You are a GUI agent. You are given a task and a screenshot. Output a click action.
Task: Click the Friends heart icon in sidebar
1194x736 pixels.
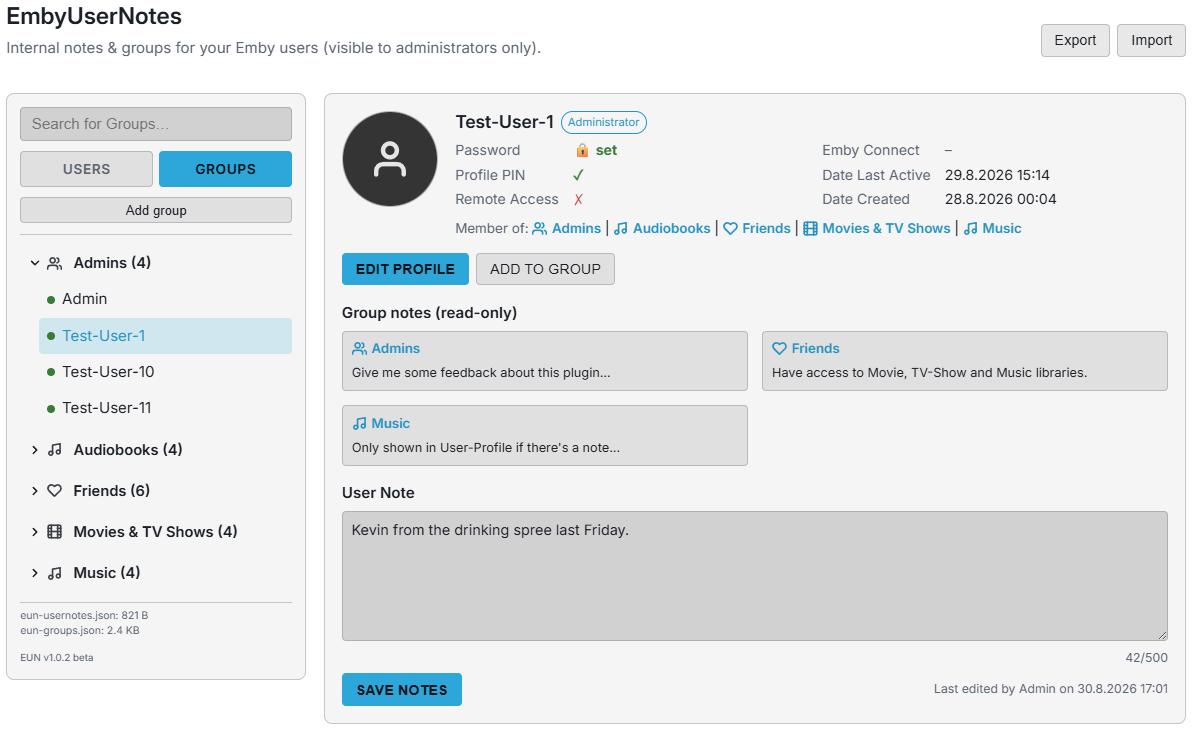[55, 491]
